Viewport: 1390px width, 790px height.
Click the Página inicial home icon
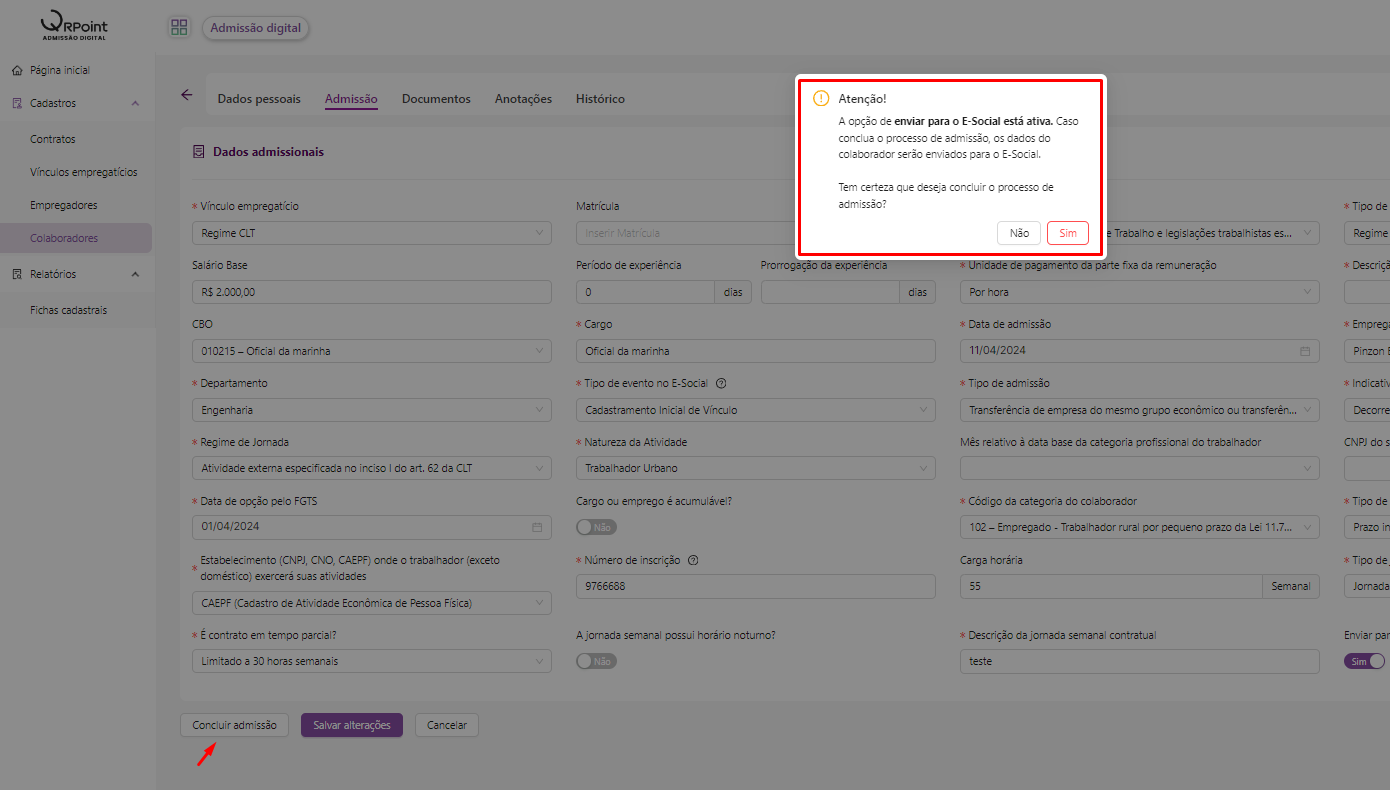coord(17,71)
